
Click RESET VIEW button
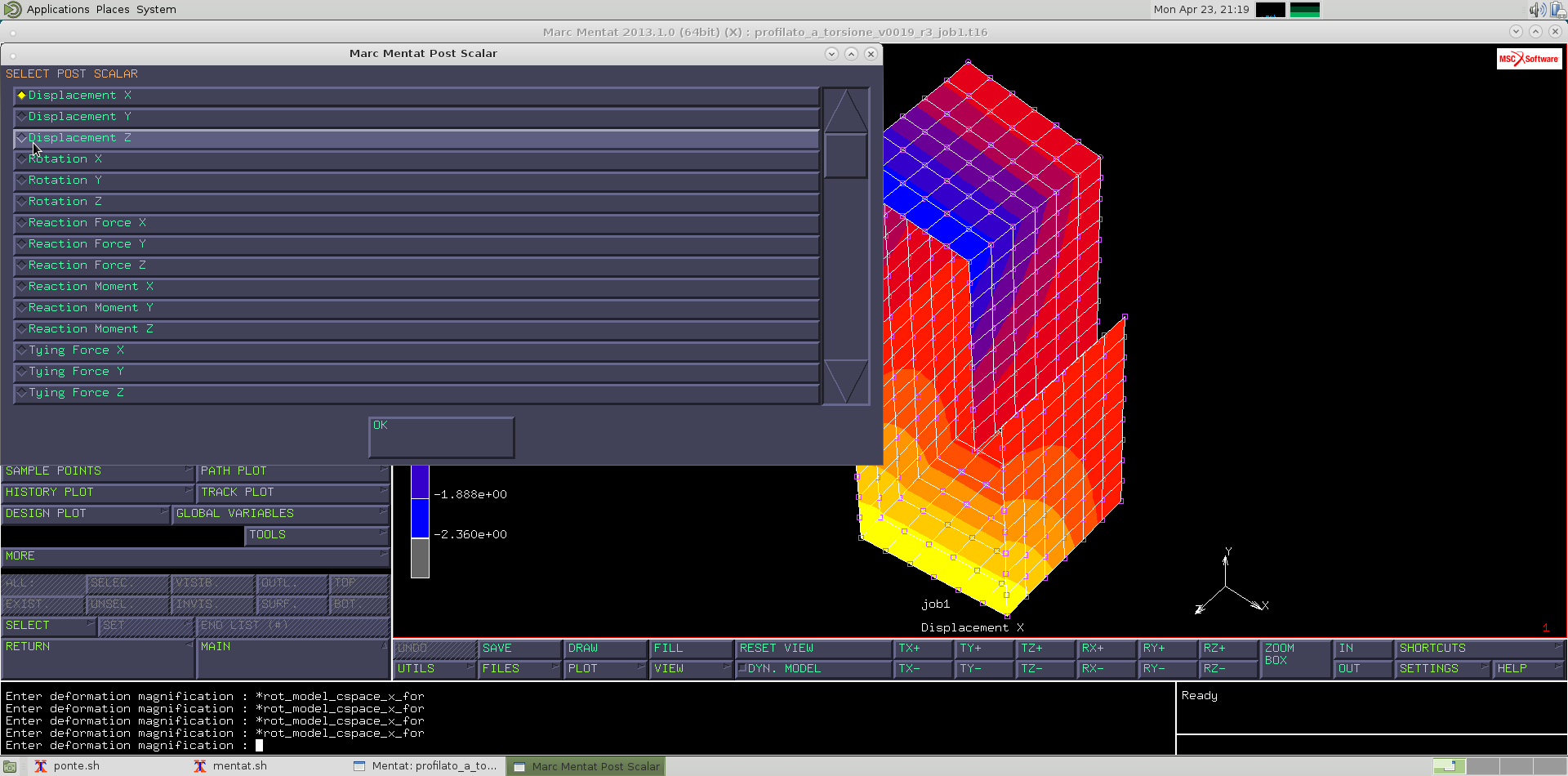pyautogui.click(x=813, y=649)
